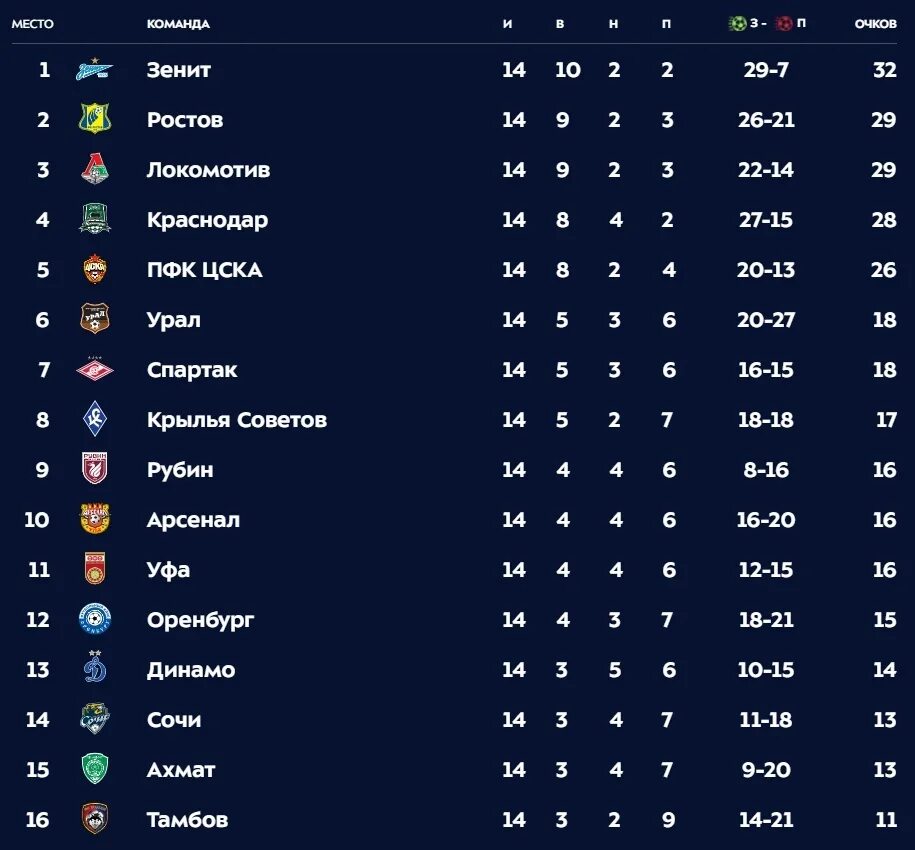Click the PFK CSKA club emblem
The height and width of the screenshot is (850, 915).
click(x=95, y=270)
